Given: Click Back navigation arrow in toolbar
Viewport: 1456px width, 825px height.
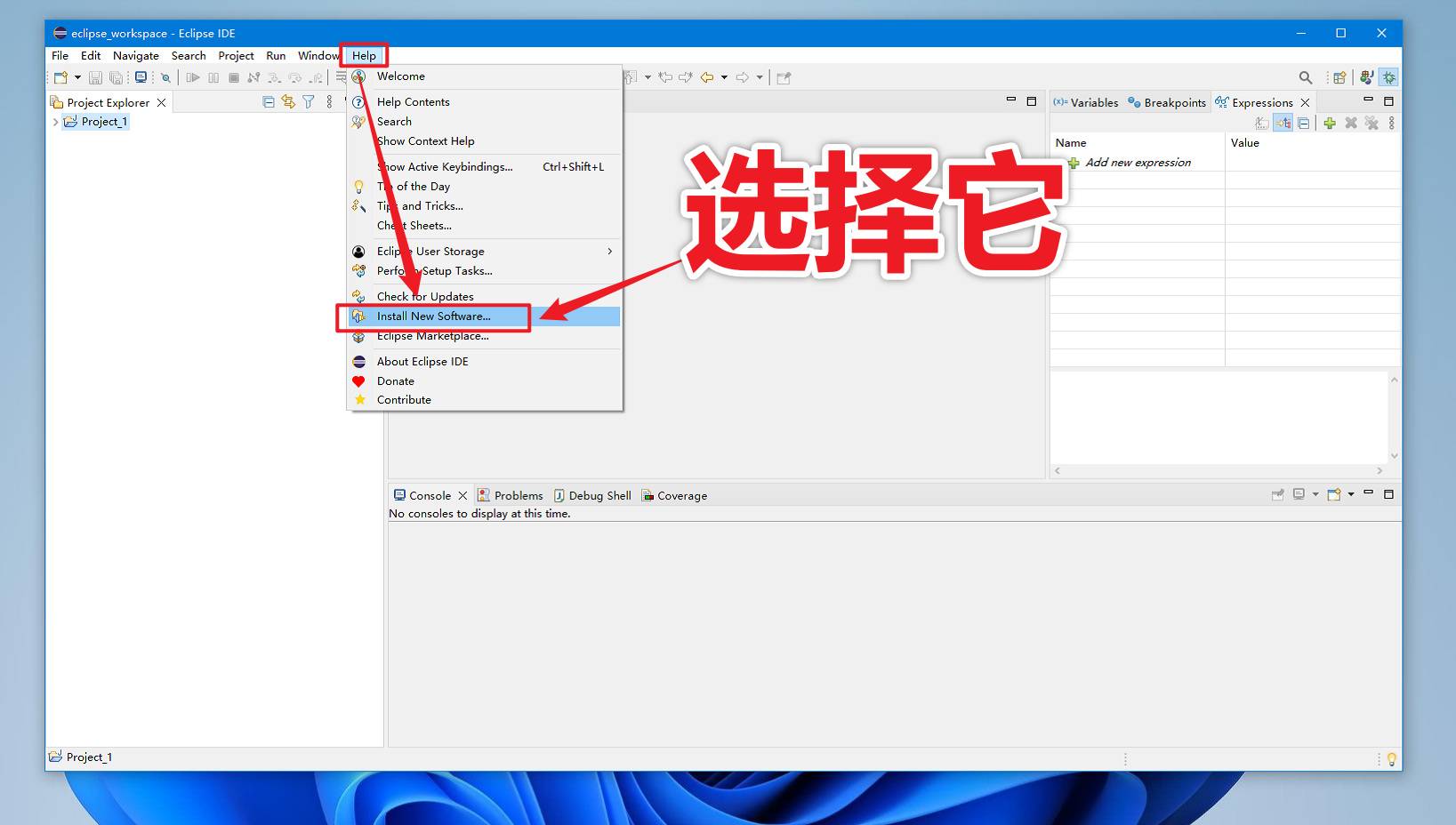Looking at the screenshot, I should pos(707,77).
